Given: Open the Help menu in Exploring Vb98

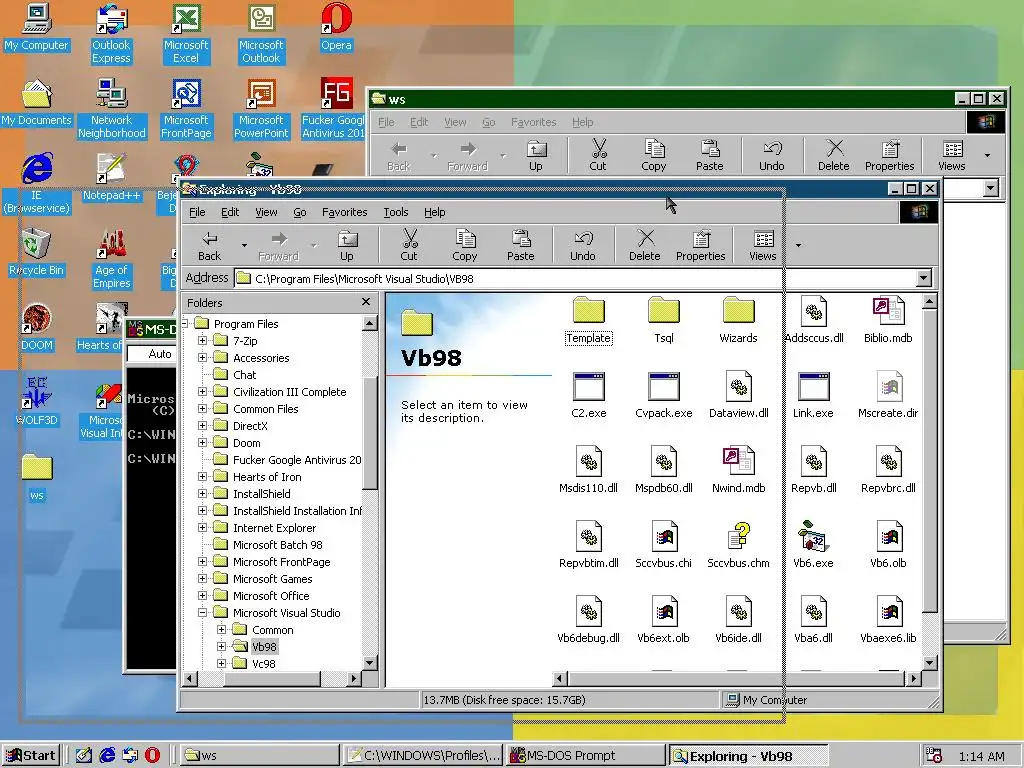Looking at the screenshot, I should tap(435, 212).
